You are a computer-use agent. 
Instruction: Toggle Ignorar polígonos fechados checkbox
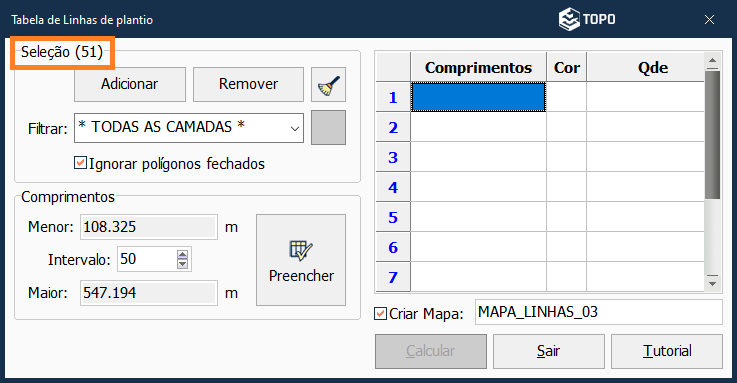coord(80,163)
